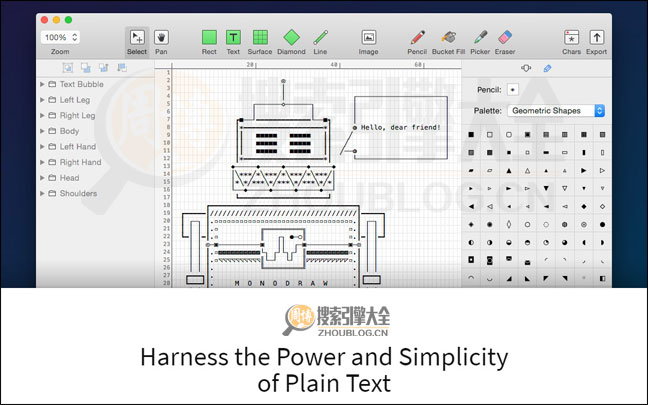Image resolution: width=648 pixels, height=405 pixels.
Task: Pick the large black down-pointing triangle glyph
Action: (546, 188)
